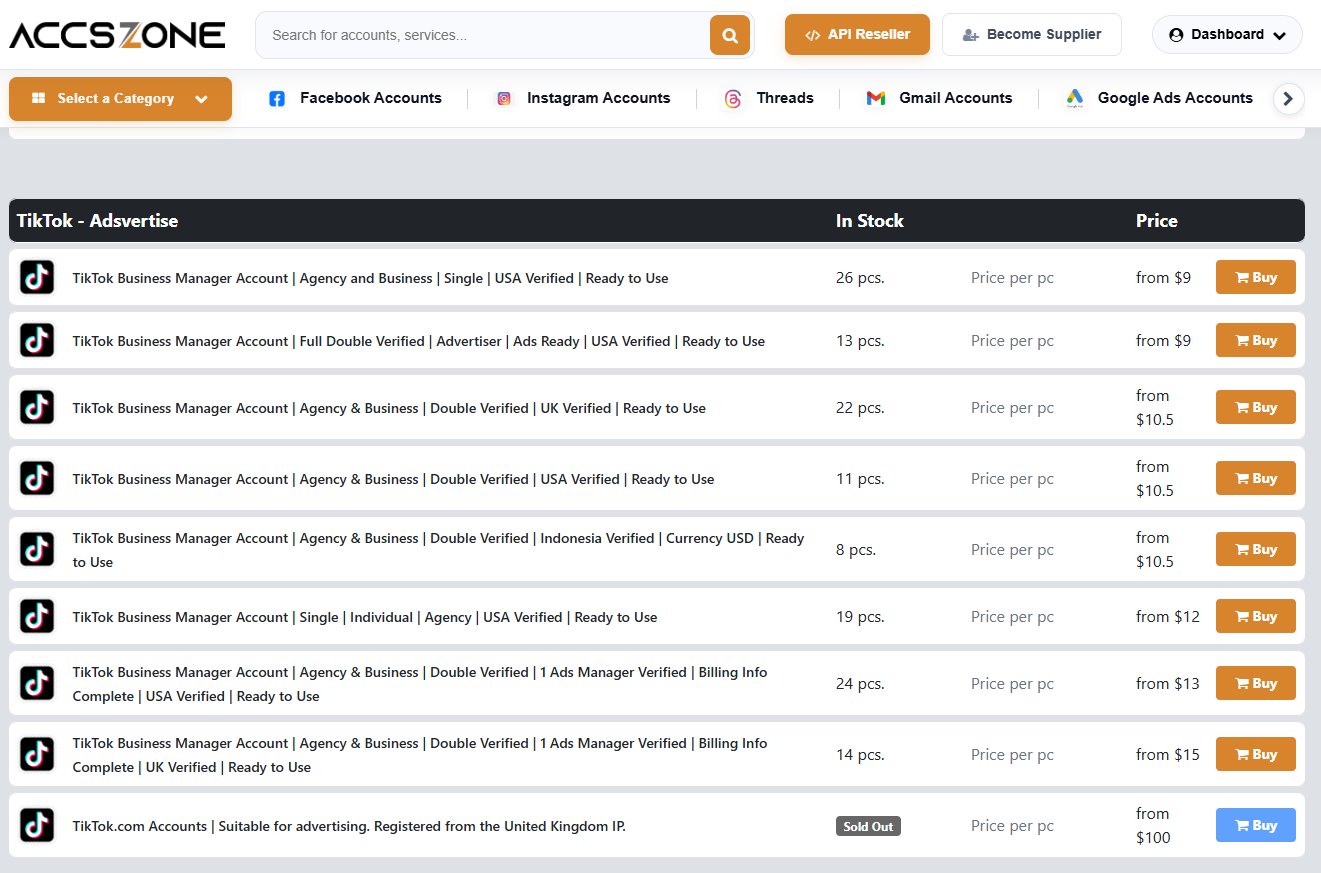Click the orange search magnifier button

click(730, 35)
